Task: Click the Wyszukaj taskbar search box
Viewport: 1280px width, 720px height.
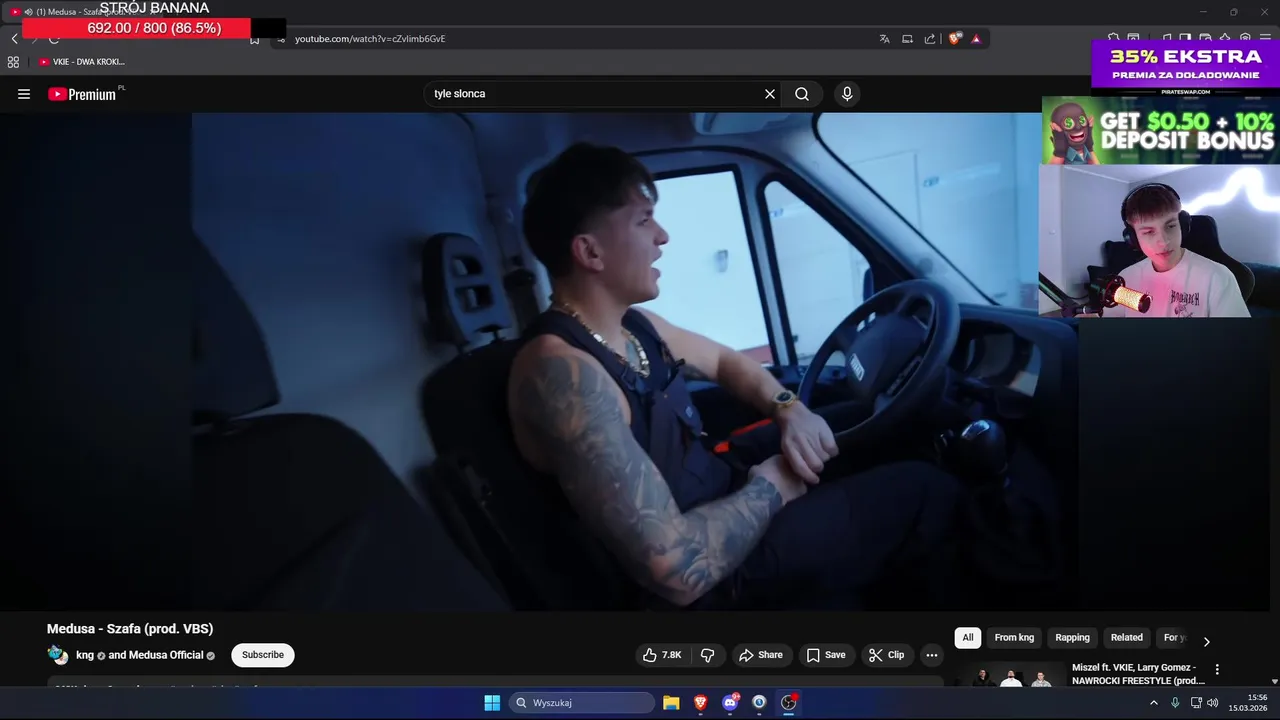Action: [x=583, y=702]
